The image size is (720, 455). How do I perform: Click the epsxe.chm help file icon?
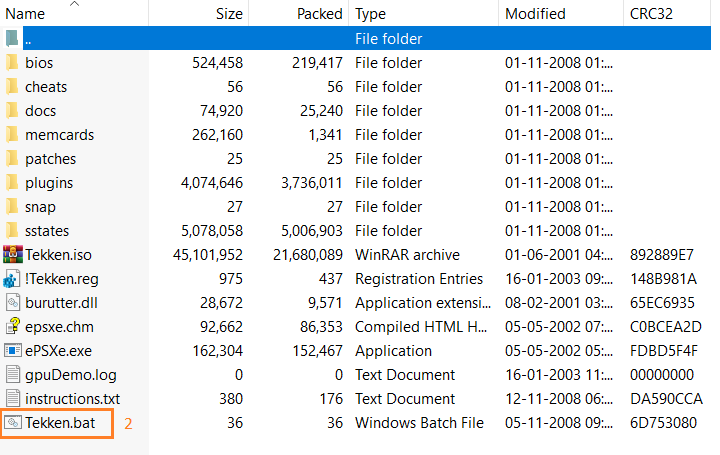tap(12, 327)
